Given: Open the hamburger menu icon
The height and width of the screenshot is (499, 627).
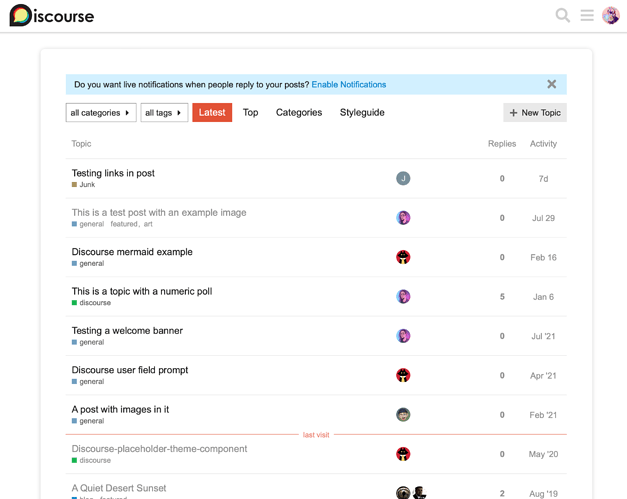Looking at the screenshot, I should point(587,16).
